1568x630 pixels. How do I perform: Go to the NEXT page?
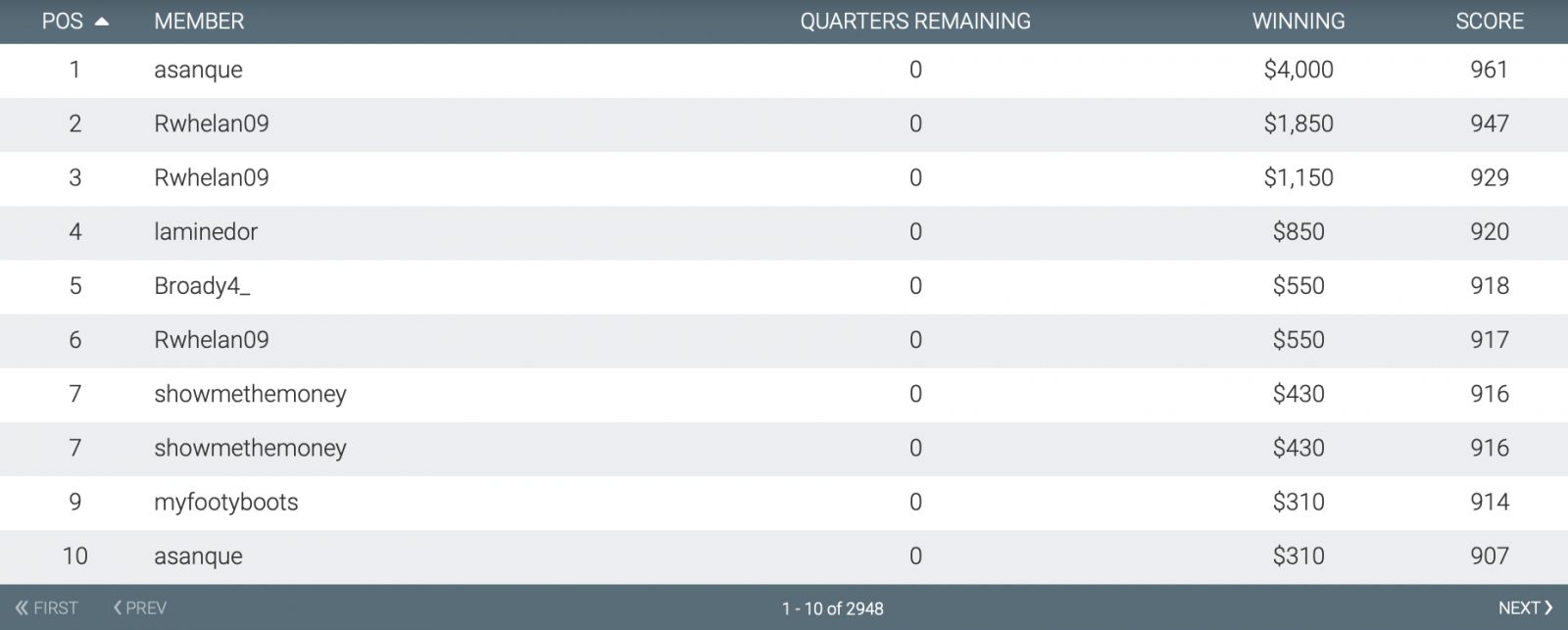(1526, 607)
